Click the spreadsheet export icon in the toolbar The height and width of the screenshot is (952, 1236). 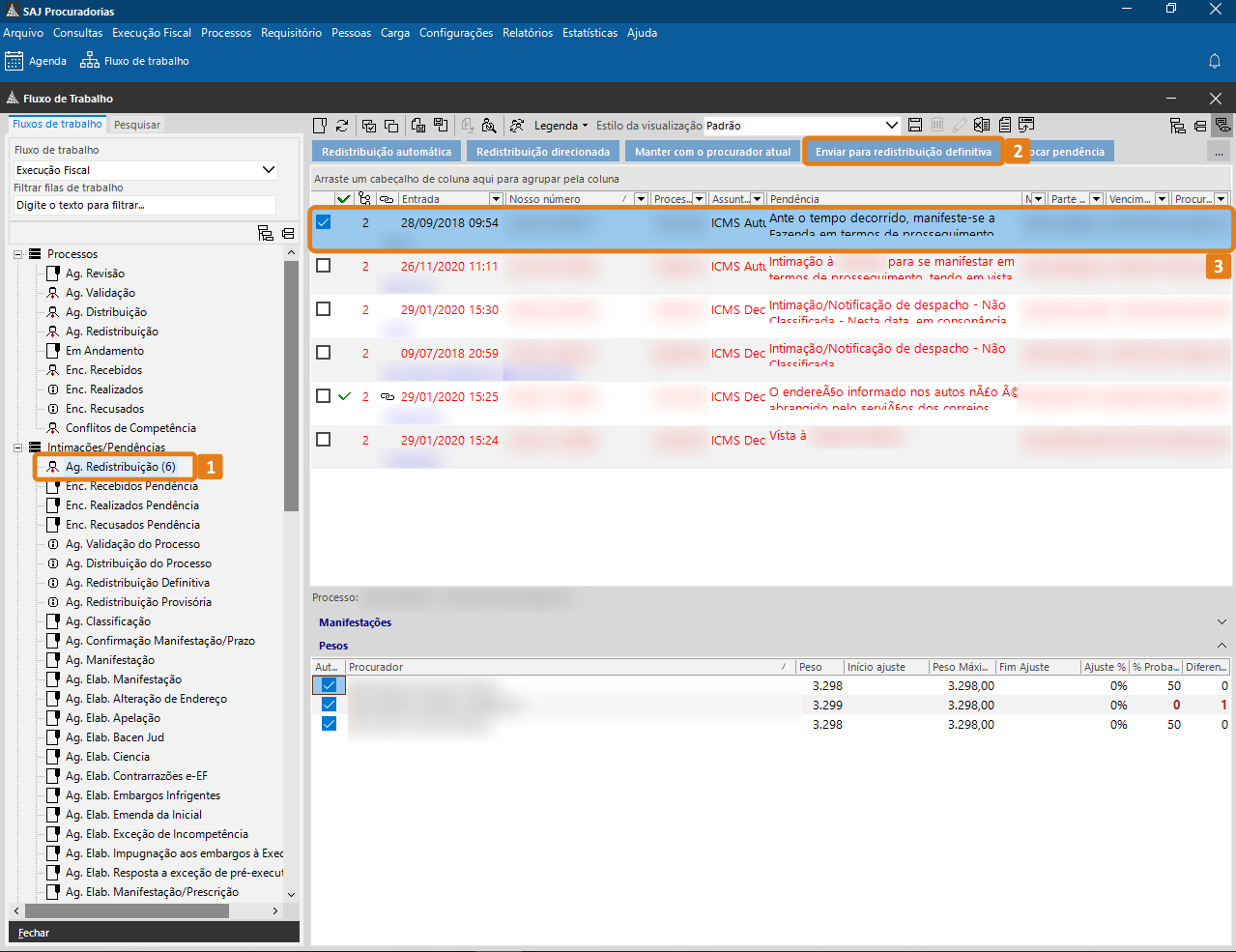(x=982, y=125)
